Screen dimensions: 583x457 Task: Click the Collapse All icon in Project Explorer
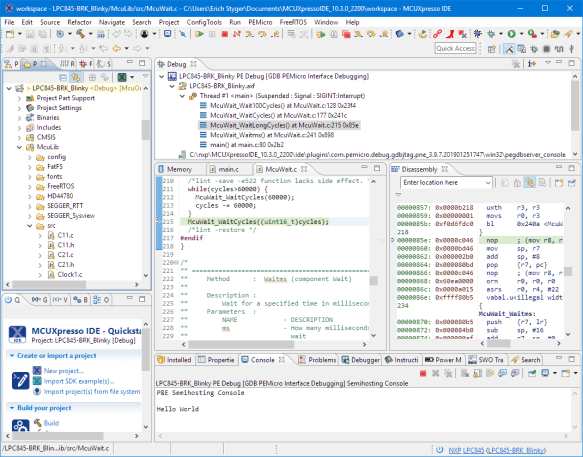[x=63, y=77]
